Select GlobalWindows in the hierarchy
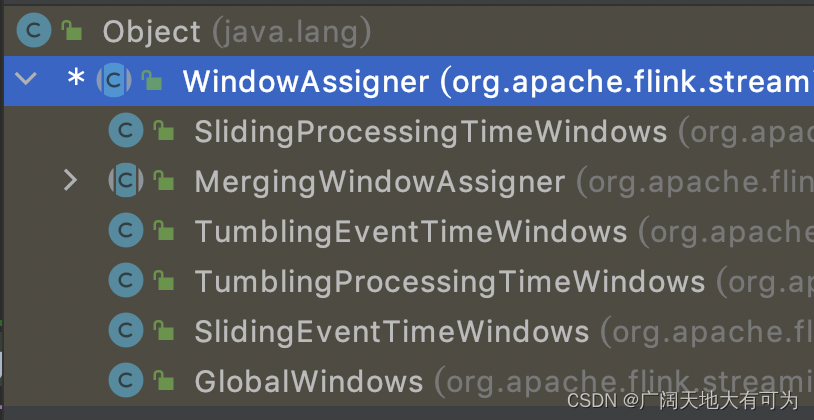Screen dimensions: 814x420 click(308, 381)
